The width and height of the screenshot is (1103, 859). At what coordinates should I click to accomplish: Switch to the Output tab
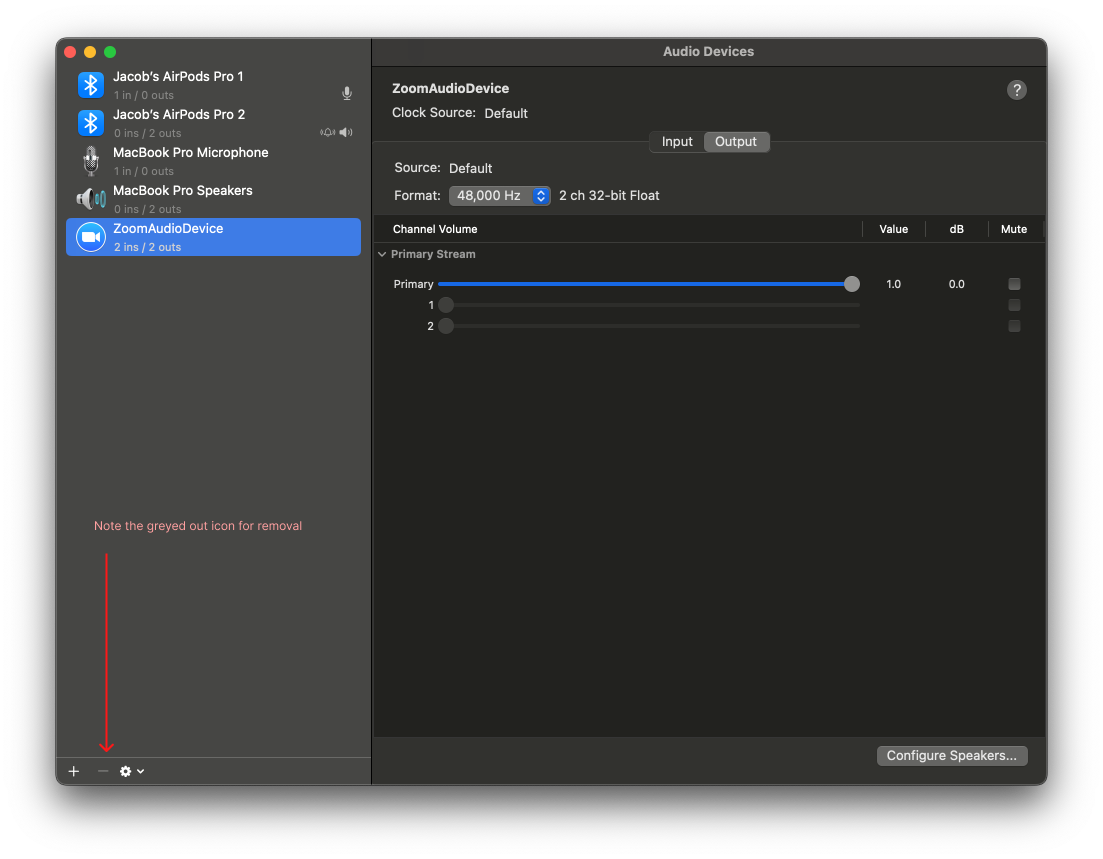click(736, 141)
